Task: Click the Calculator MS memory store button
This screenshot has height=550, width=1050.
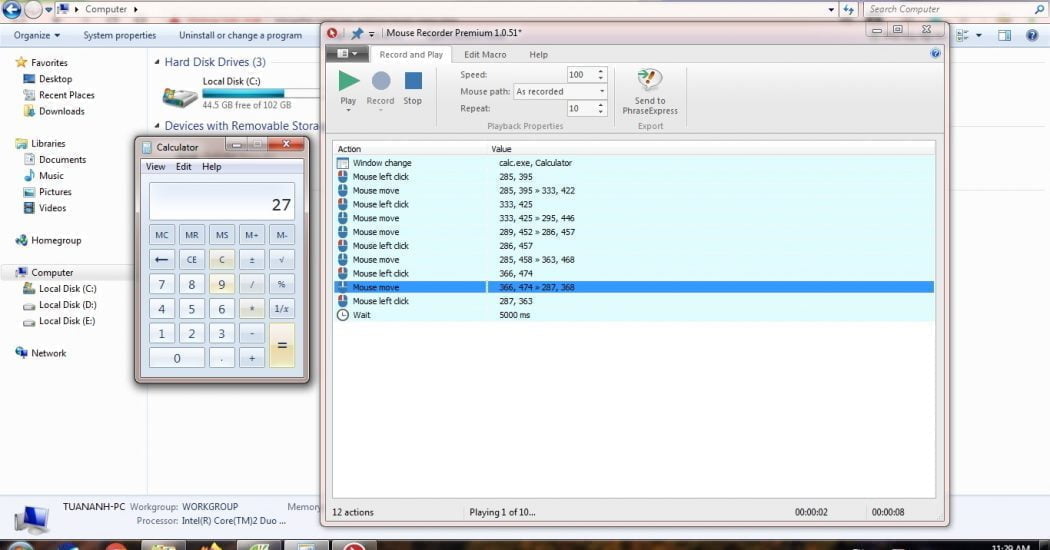Action: pos(222,235)
